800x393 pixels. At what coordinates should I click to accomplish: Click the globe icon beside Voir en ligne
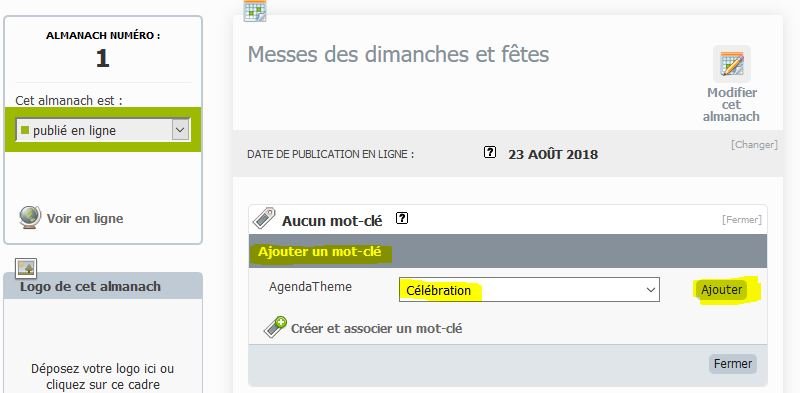pos(30,218)
